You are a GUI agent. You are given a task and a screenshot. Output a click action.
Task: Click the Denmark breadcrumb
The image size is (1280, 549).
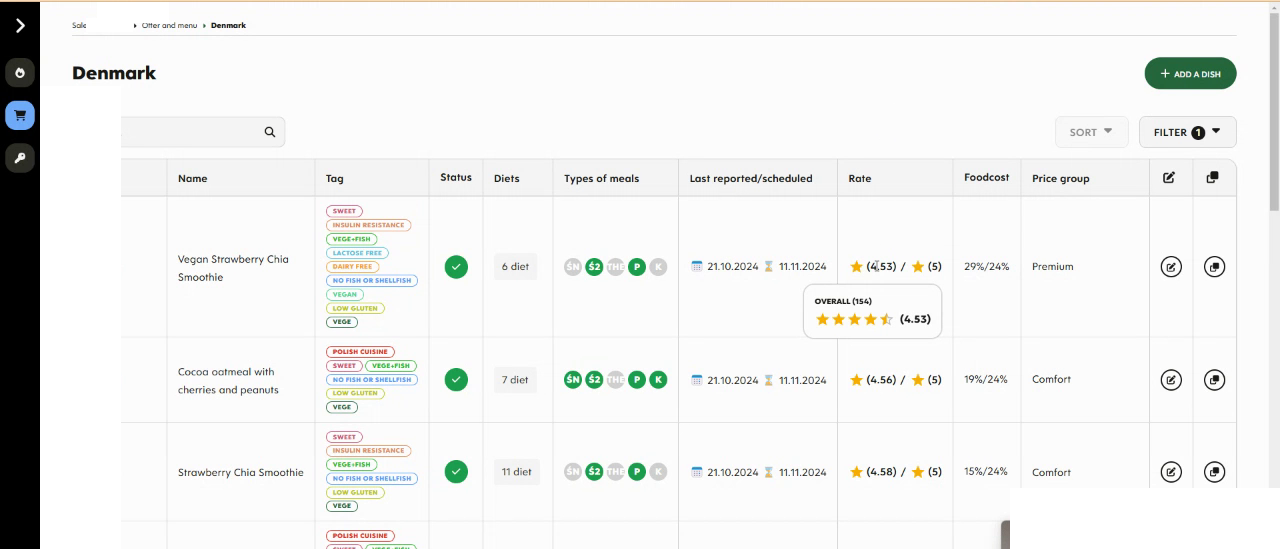[x=228, y=25]
